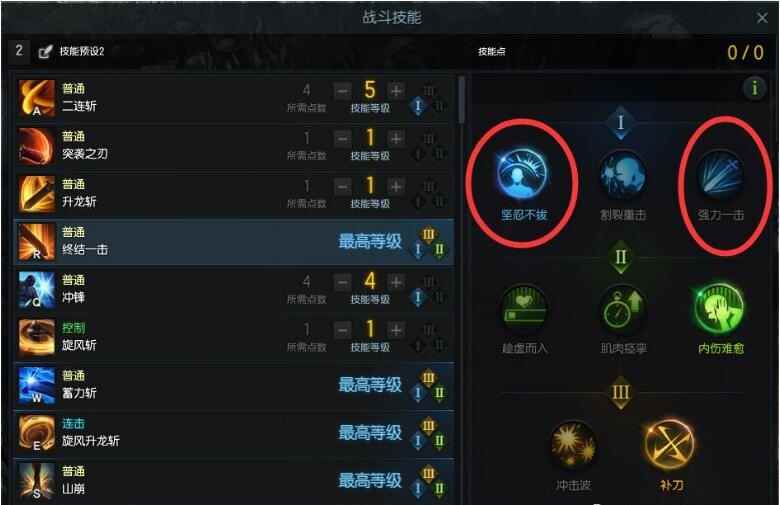Select the 强力一击 tripod icon
Viewport: 780px width, 505px height.
(720, 175)
